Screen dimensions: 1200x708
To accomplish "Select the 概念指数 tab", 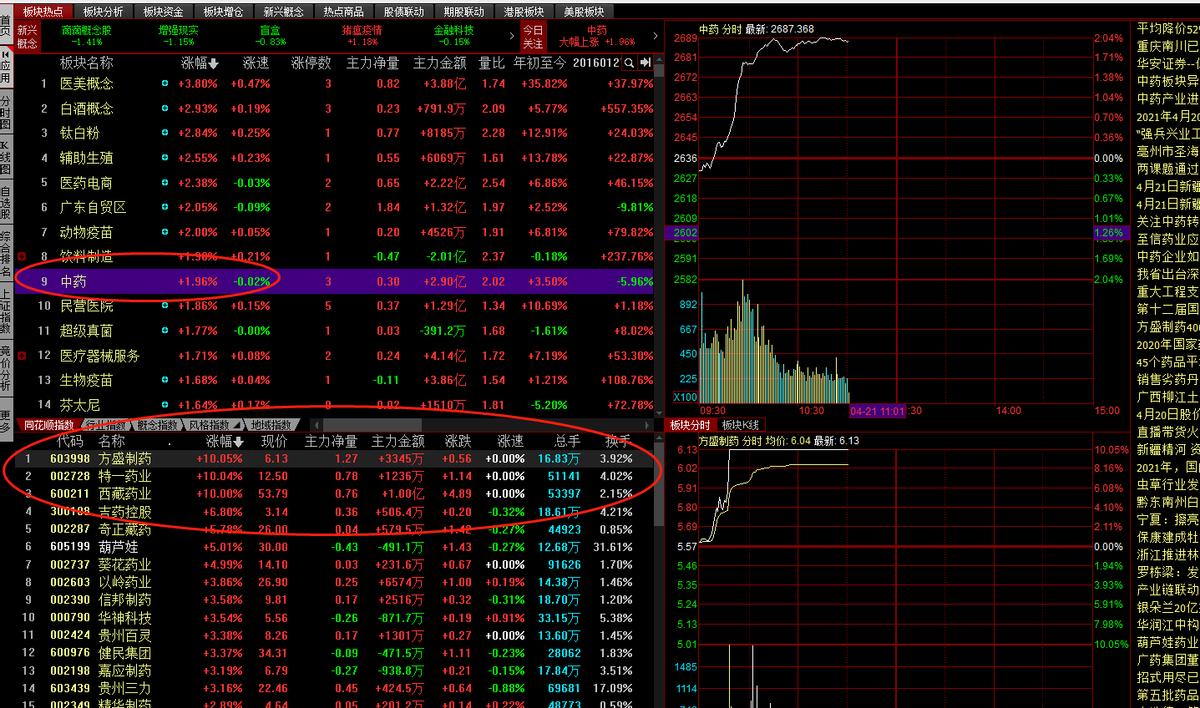I will coord(155,425).
